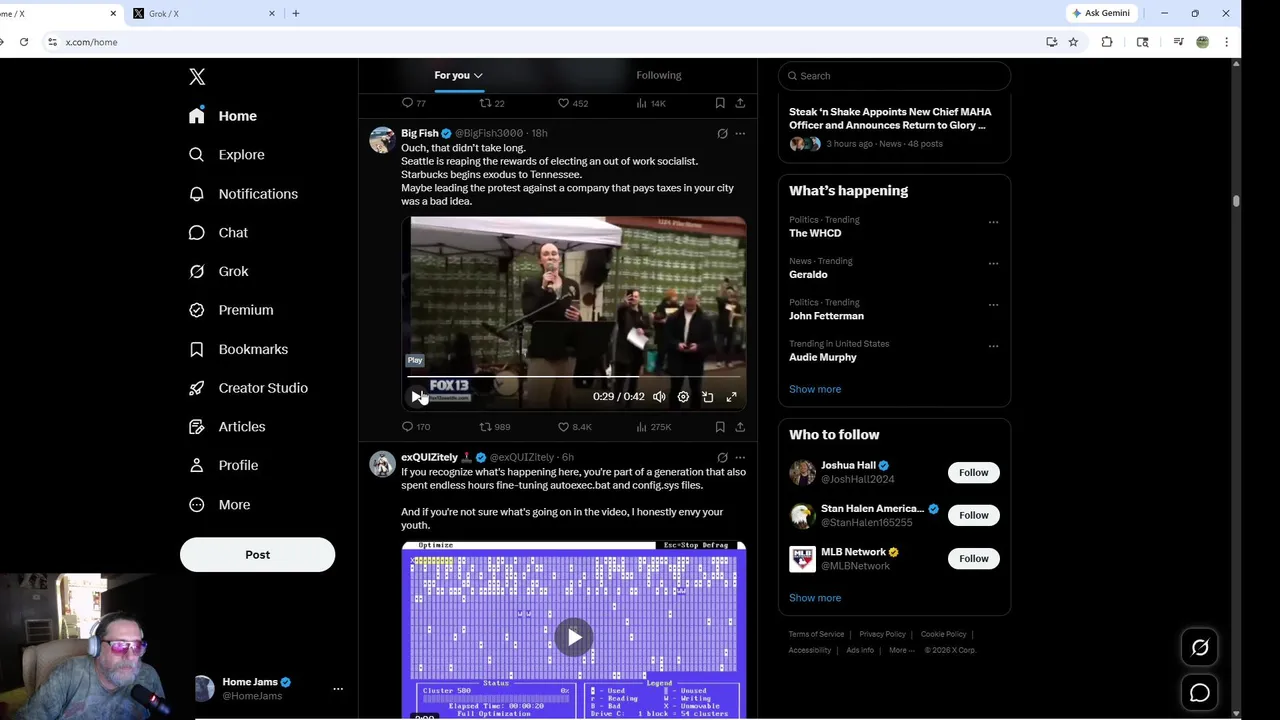Open Creator Studio in the sidebar
1280x720 pixels.
(x=248, y=388)
